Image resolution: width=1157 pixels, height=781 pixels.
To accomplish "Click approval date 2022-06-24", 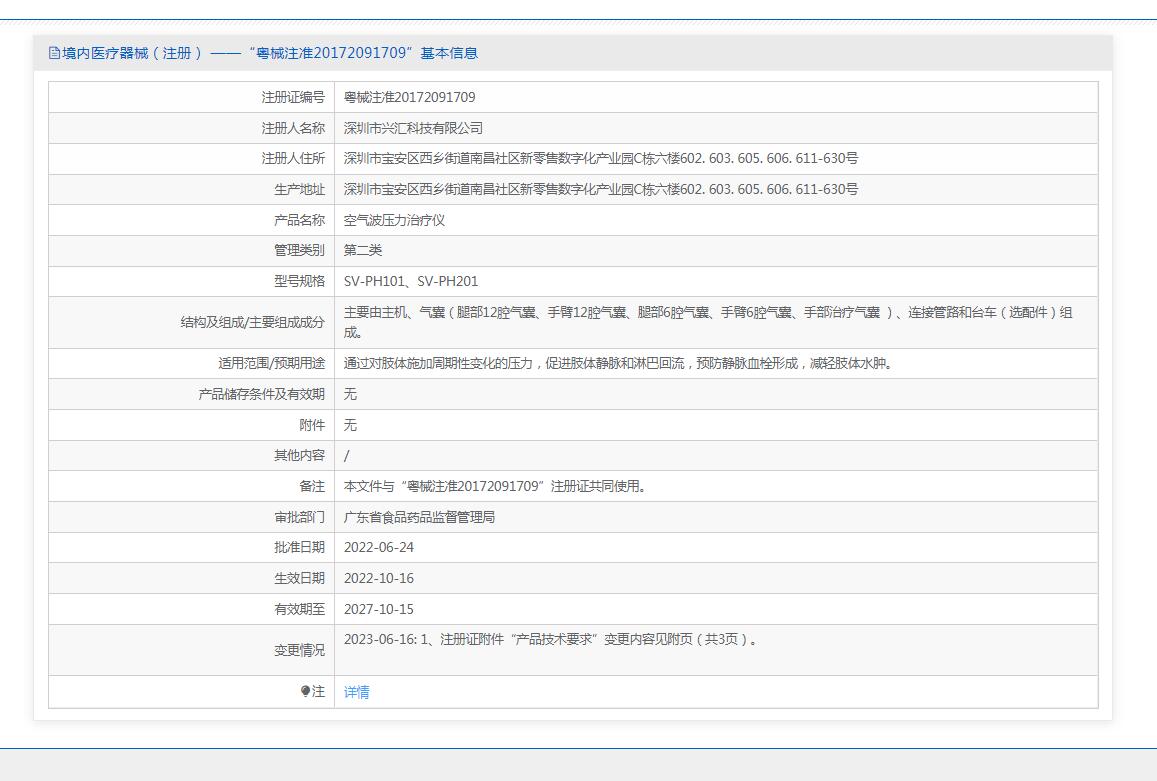I will point(379,548).
